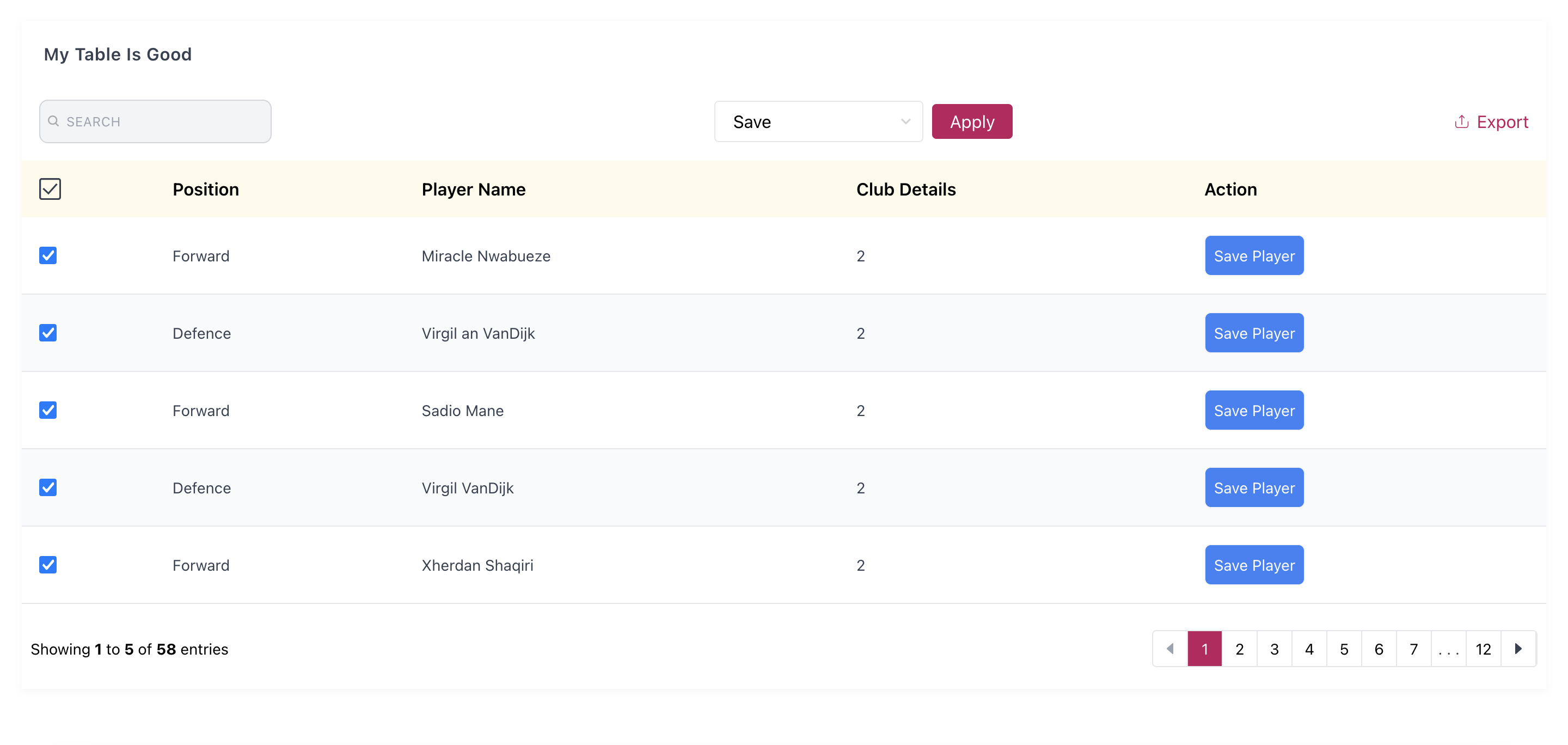Click the Save Player button for Miracle Nwabueze
The width and height of the screenshot is (1568, 745).
click(1255, 255)
